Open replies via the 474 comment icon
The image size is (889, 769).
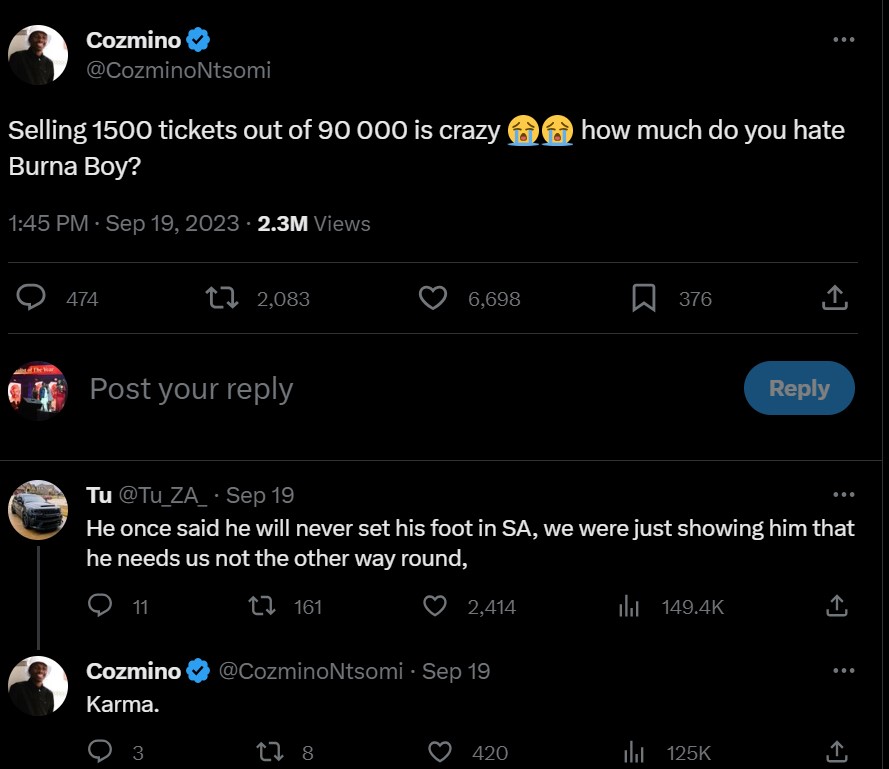33,298
